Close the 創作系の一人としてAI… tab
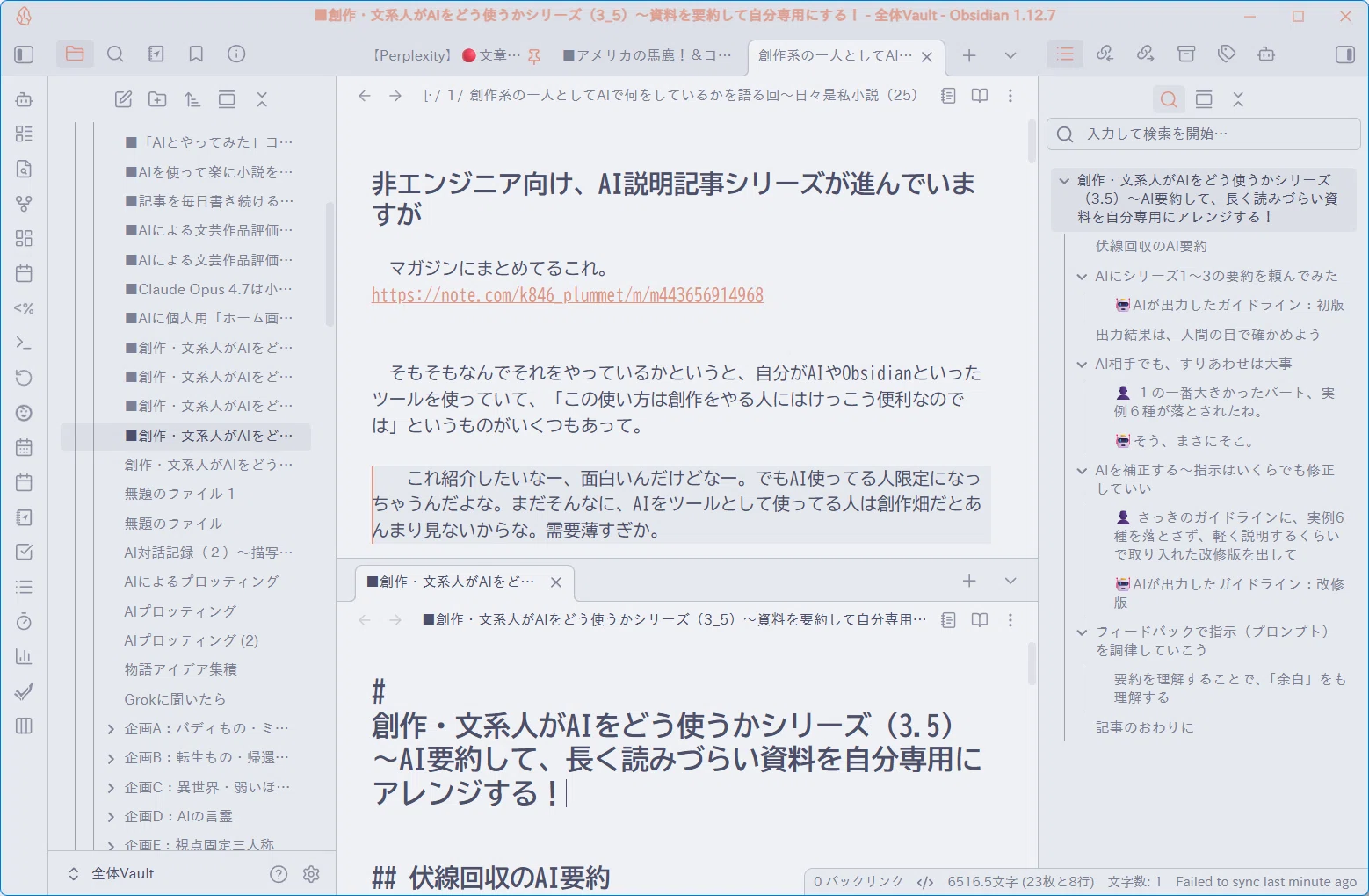Screen dimensions: 1369x896 pos(927,57)
